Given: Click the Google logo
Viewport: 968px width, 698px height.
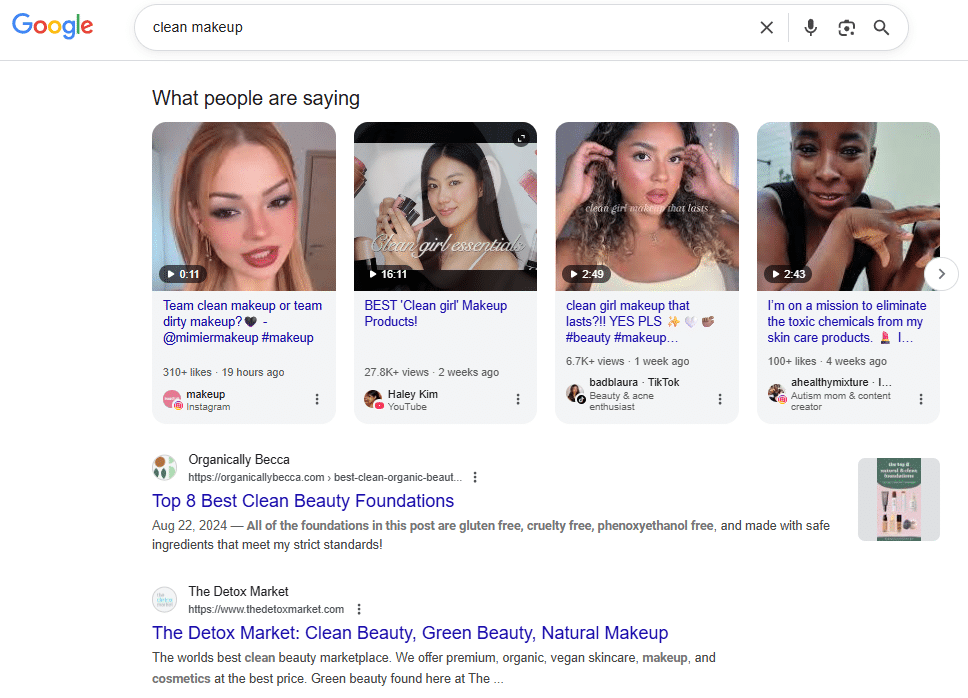Looking at the screenshot, I should (x=52, y=27).
